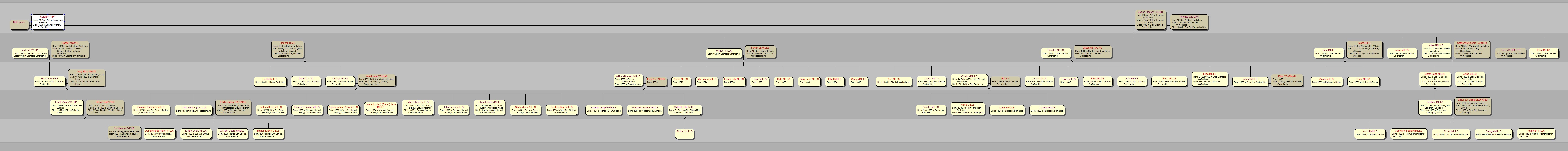
Task: Click the Thomas WILSON box
Action: pos(1189,21)
